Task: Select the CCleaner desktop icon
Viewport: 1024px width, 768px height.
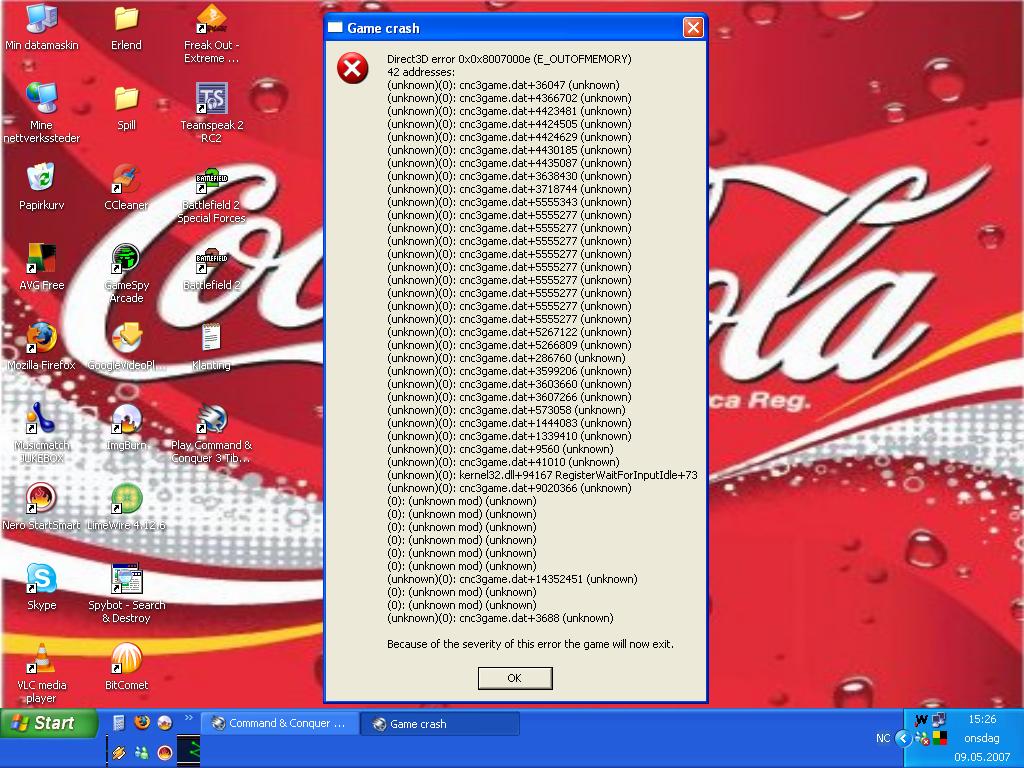Action: click(126, 180)
